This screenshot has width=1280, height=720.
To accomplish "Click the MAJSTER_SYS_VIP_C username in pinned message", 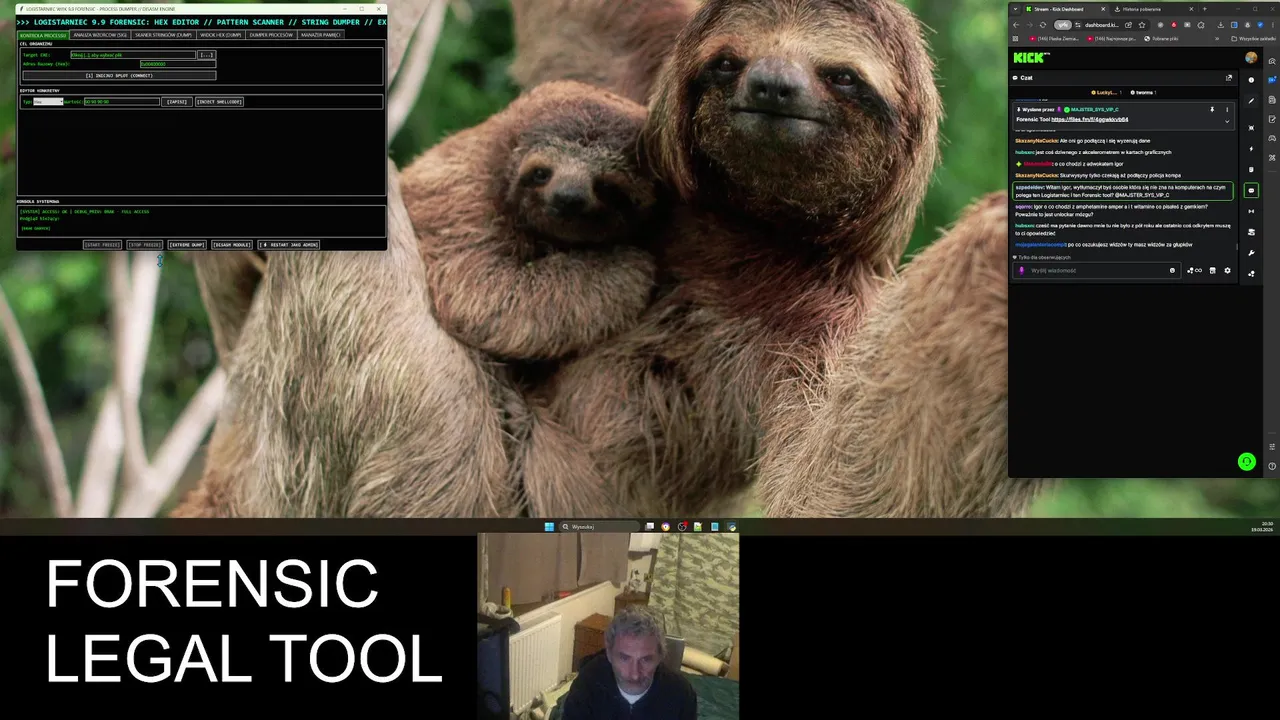I will click(x=1094, y=109).
